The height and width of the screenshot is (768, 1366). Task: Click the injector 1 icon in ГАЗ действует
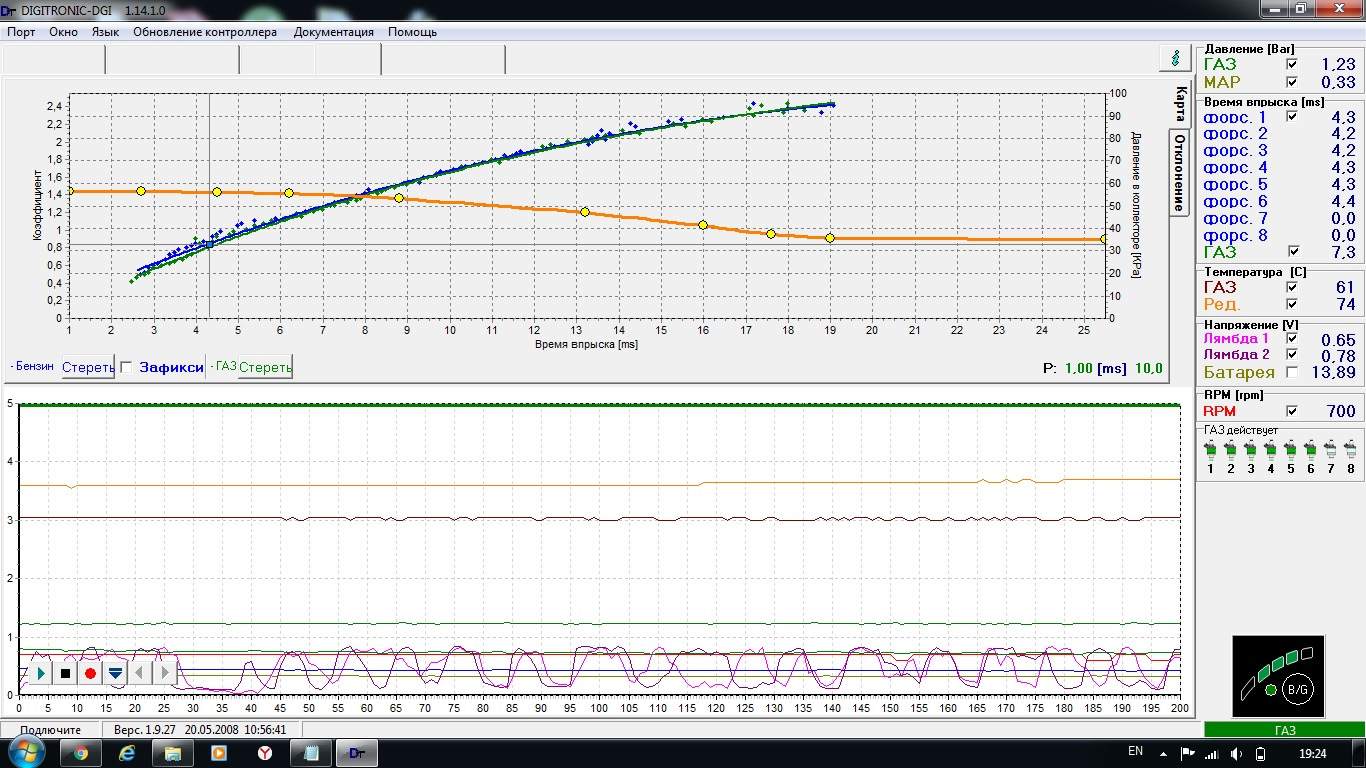[x=1210, y=451]
